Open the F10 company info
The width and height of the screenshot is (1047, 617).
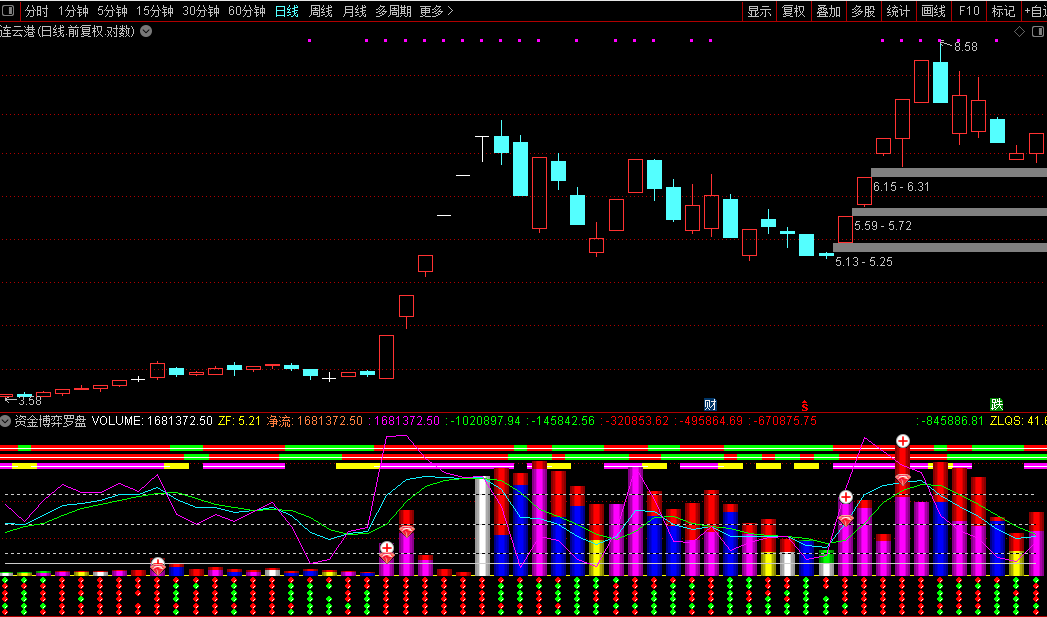968,11
